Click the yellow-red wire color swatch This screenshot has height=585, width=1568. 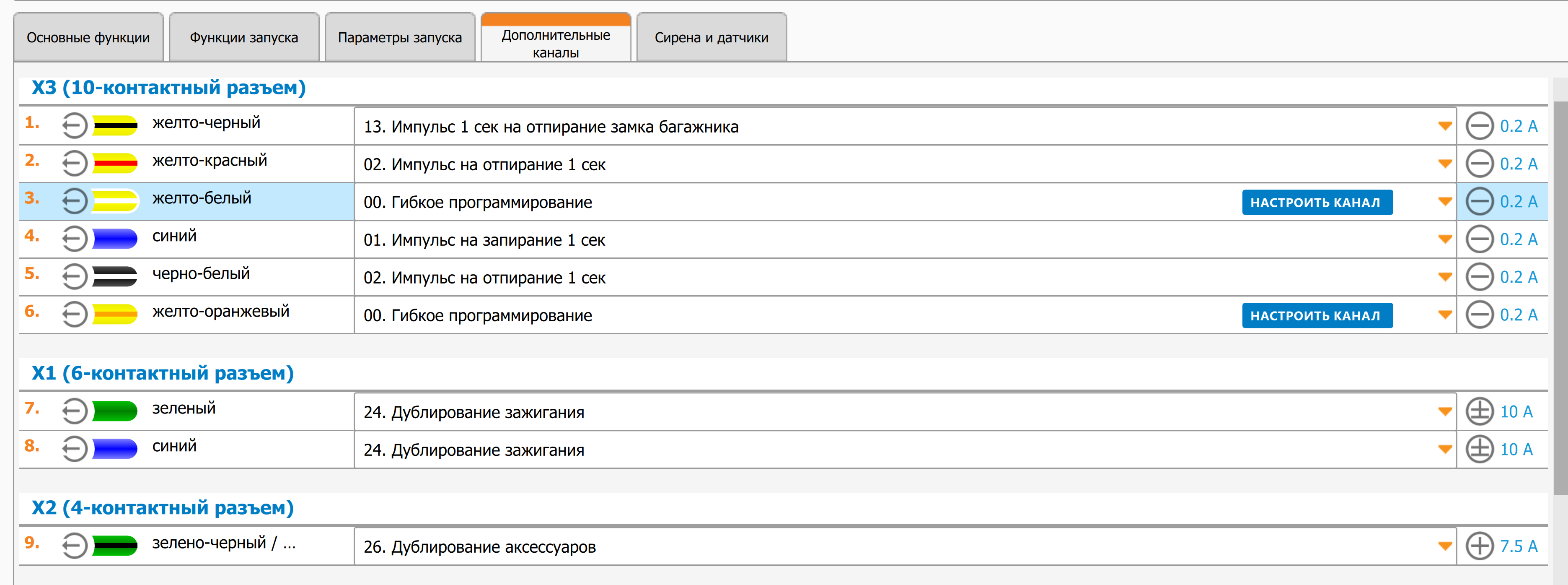pos(114,163)
